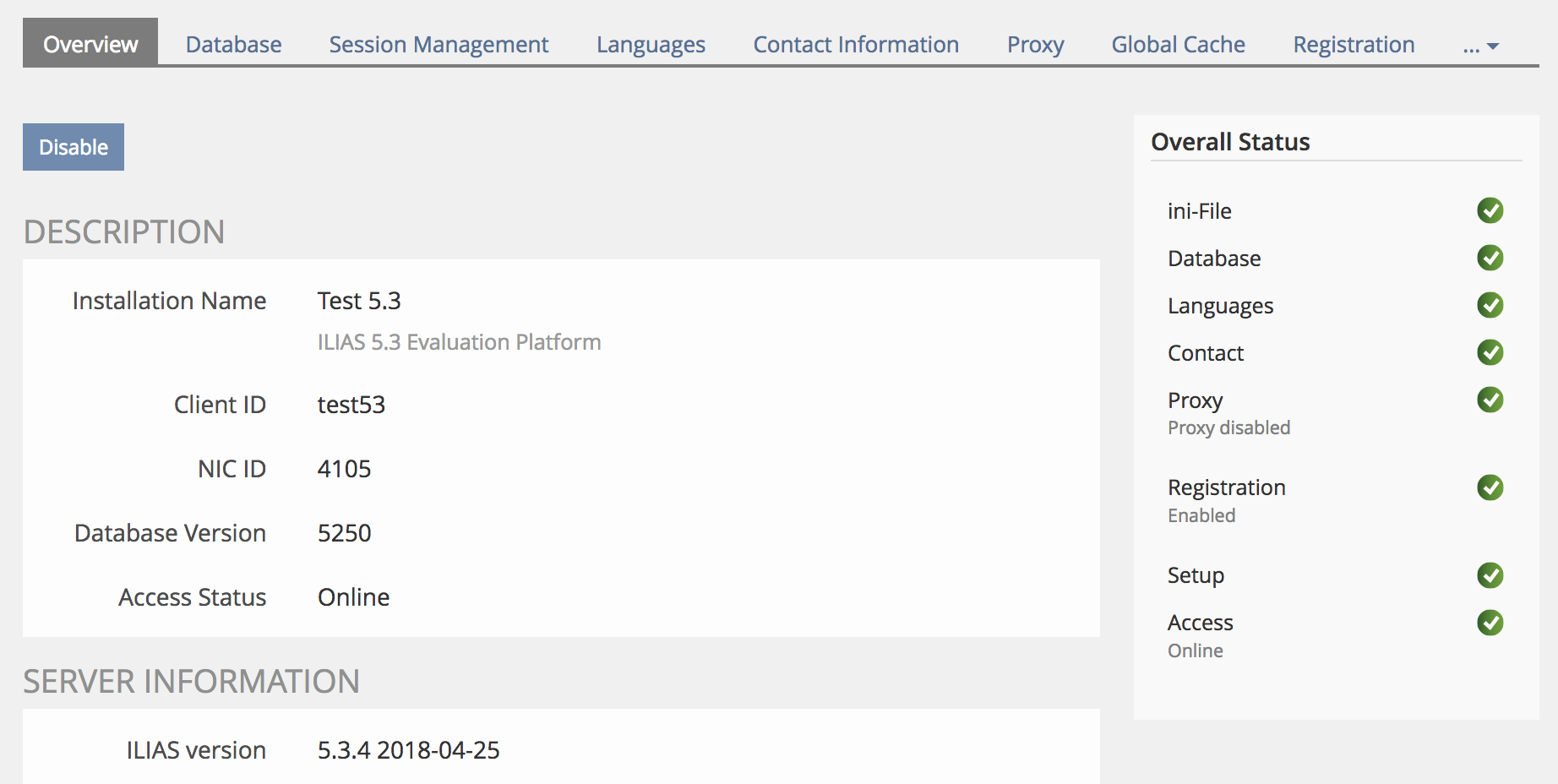Image resolution: width=1558 pixels, height=784 pixels.
Task: Click the Proxy label in Overall Status
Action: (1195, 400)
